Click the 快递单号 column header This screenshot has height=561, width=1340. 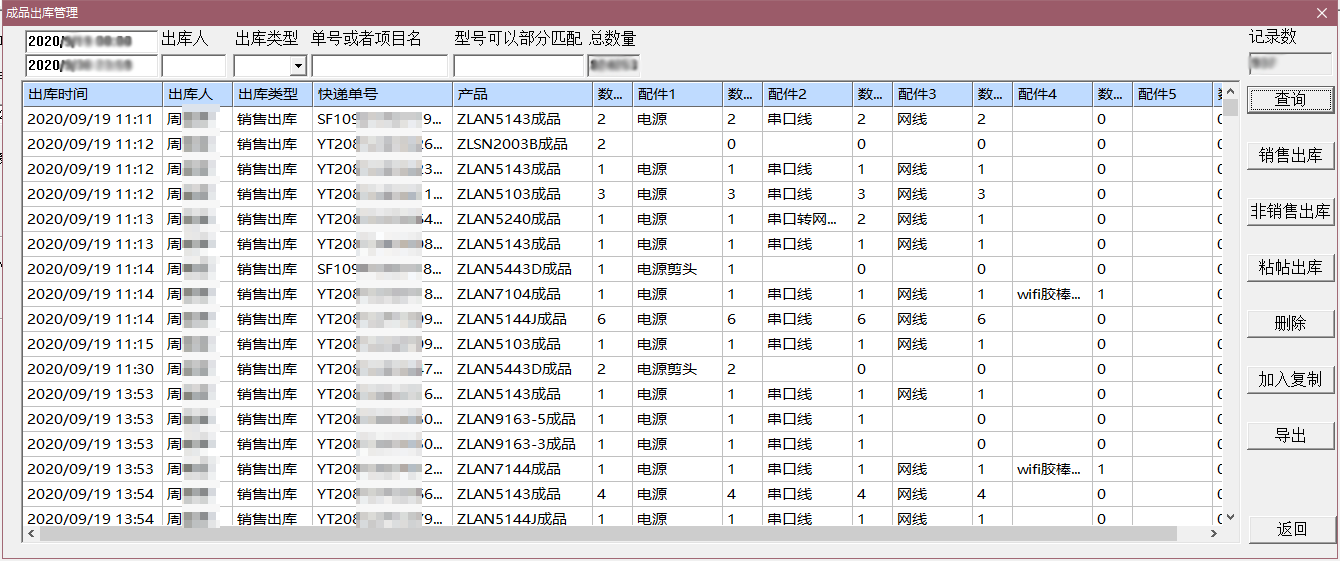click(382, 95)
